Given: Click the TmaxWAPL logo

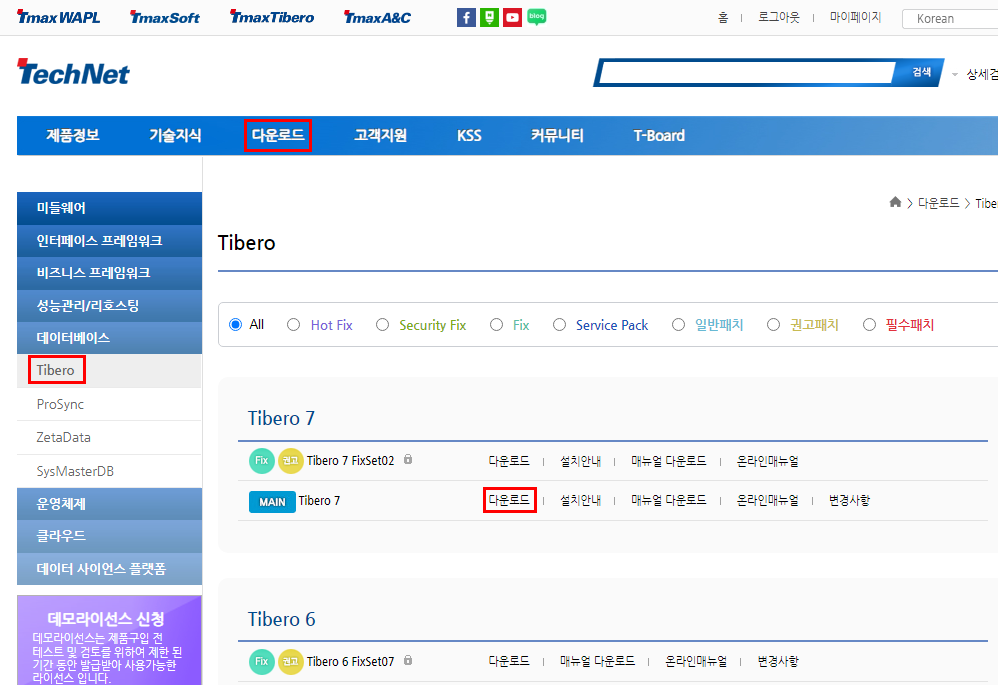Looking at the screenshot, I should point(59,17).
